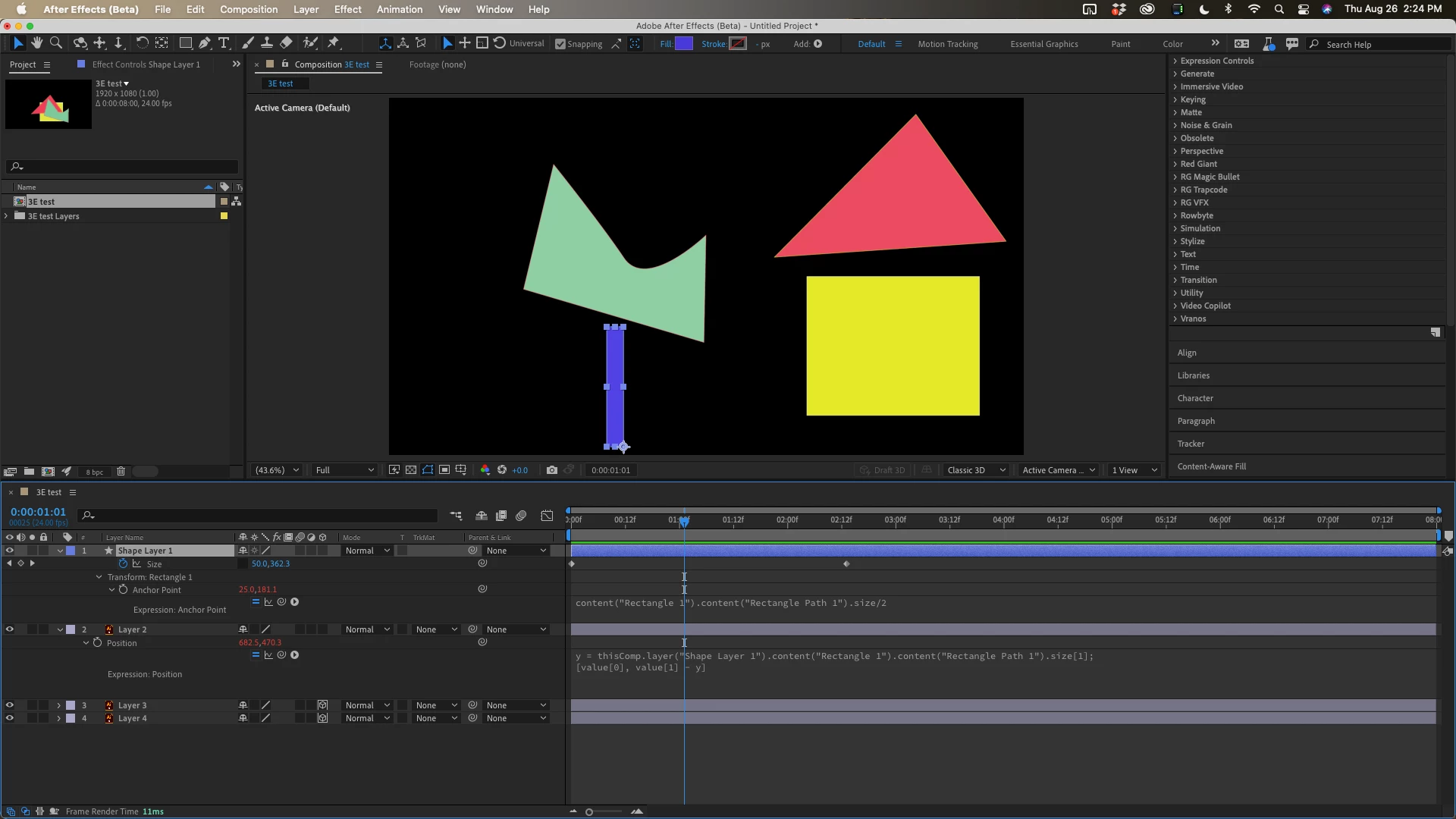Viewport: 1456px width, 819px height.
Task: Click the snapshot camera icon
Action: point(552,470)
